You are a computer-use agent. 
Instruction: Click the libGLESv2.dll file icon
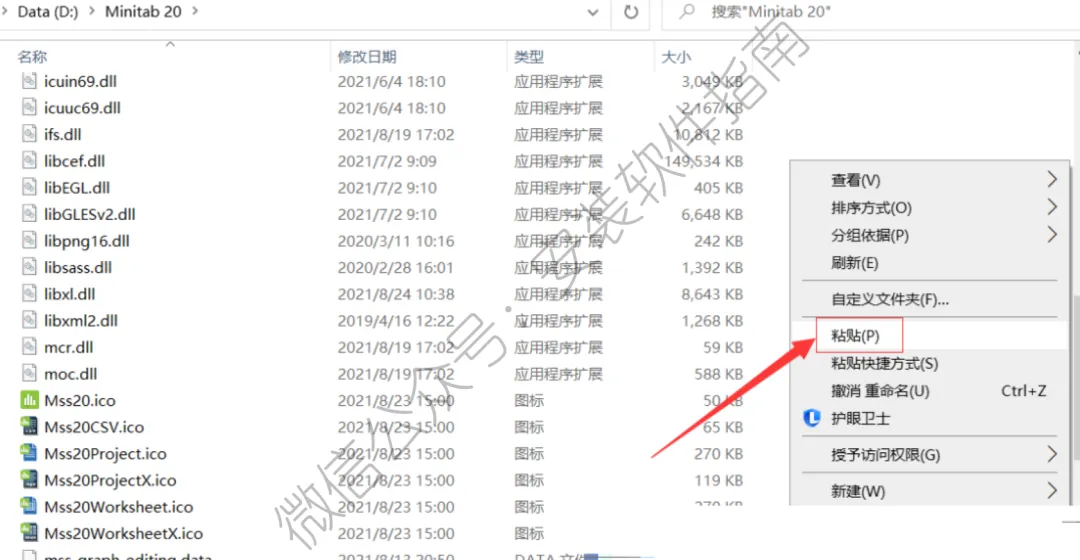[x=29, y=214]
